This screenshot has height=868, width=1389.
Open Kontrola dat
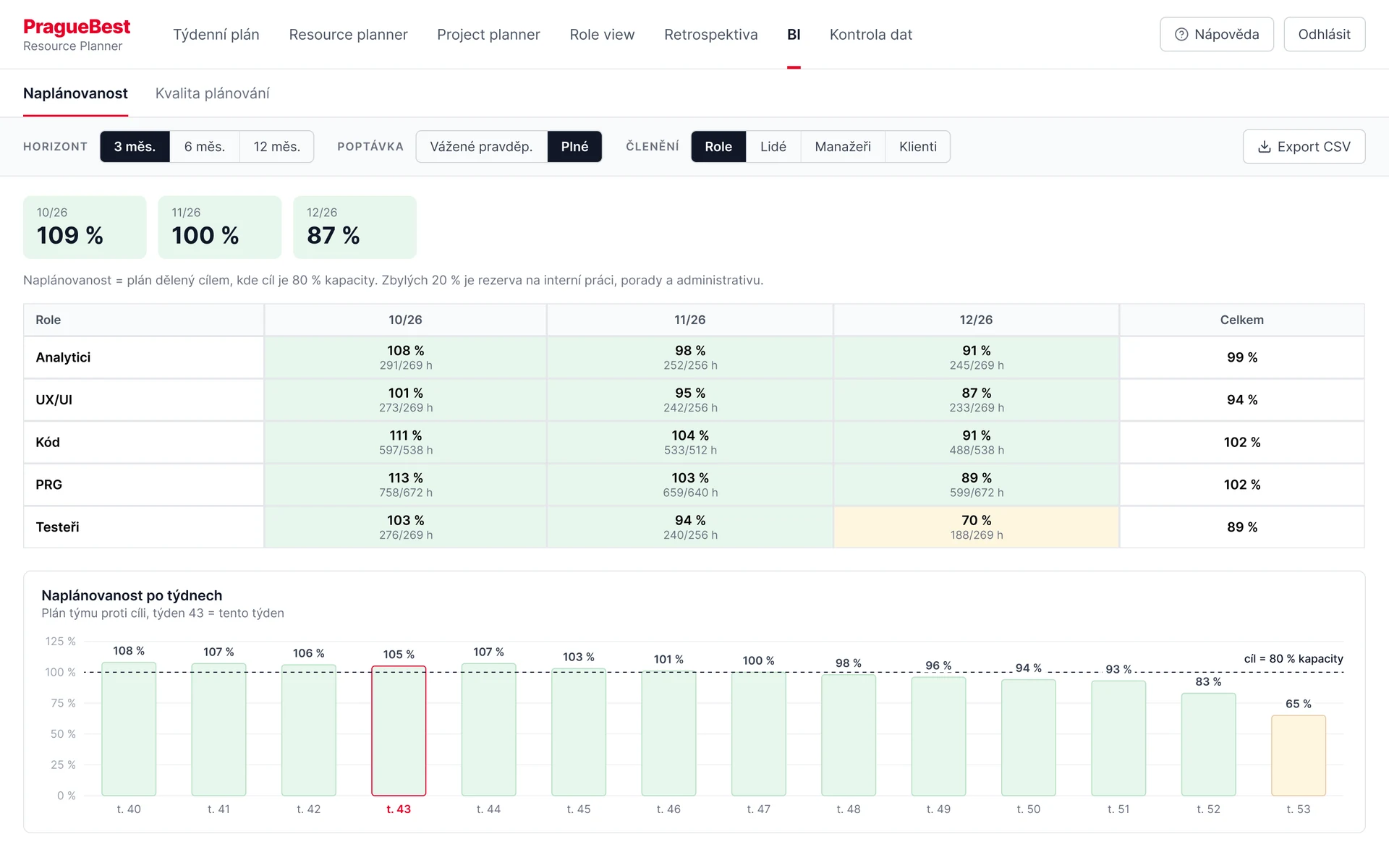(x=870, y=35)
